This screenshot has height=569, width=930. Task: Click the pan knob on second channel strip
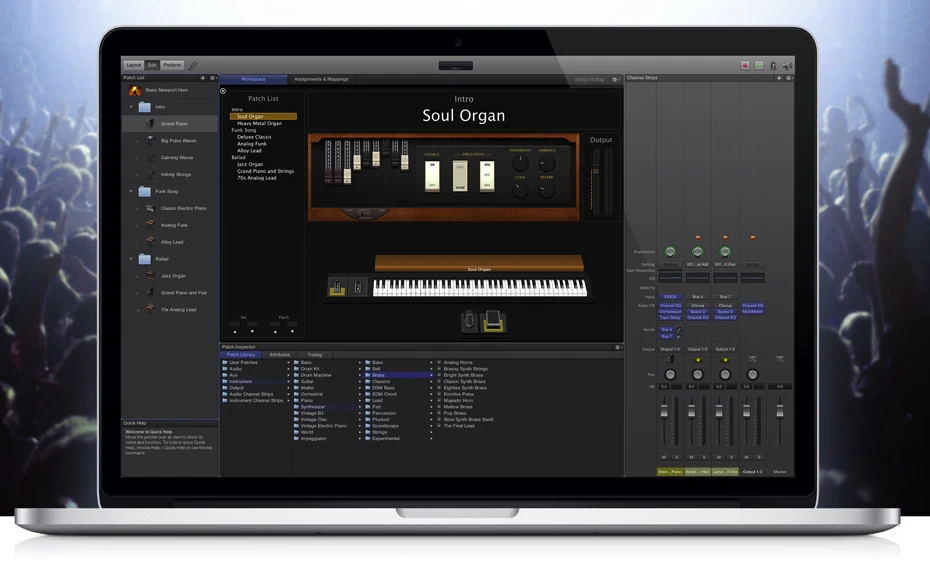[698, 374]
